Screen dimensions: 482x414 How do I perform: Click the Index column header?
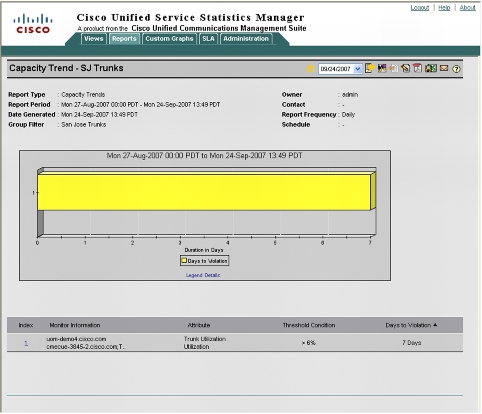click(26, 325)
